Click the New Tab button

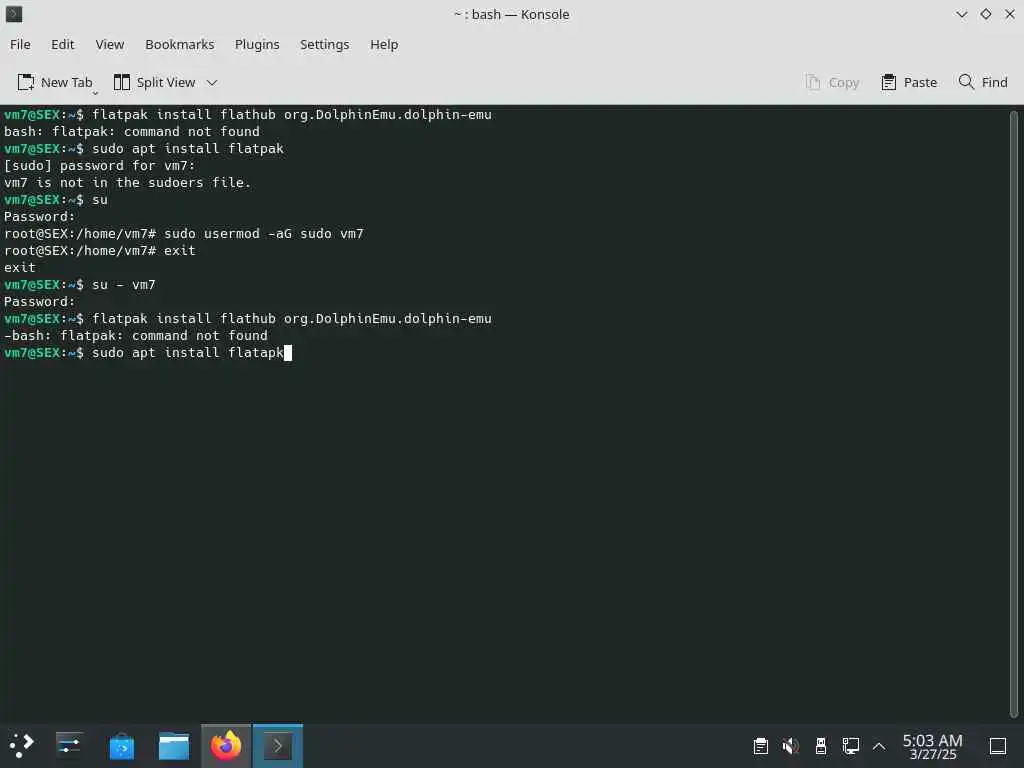(x=55, y=82)
